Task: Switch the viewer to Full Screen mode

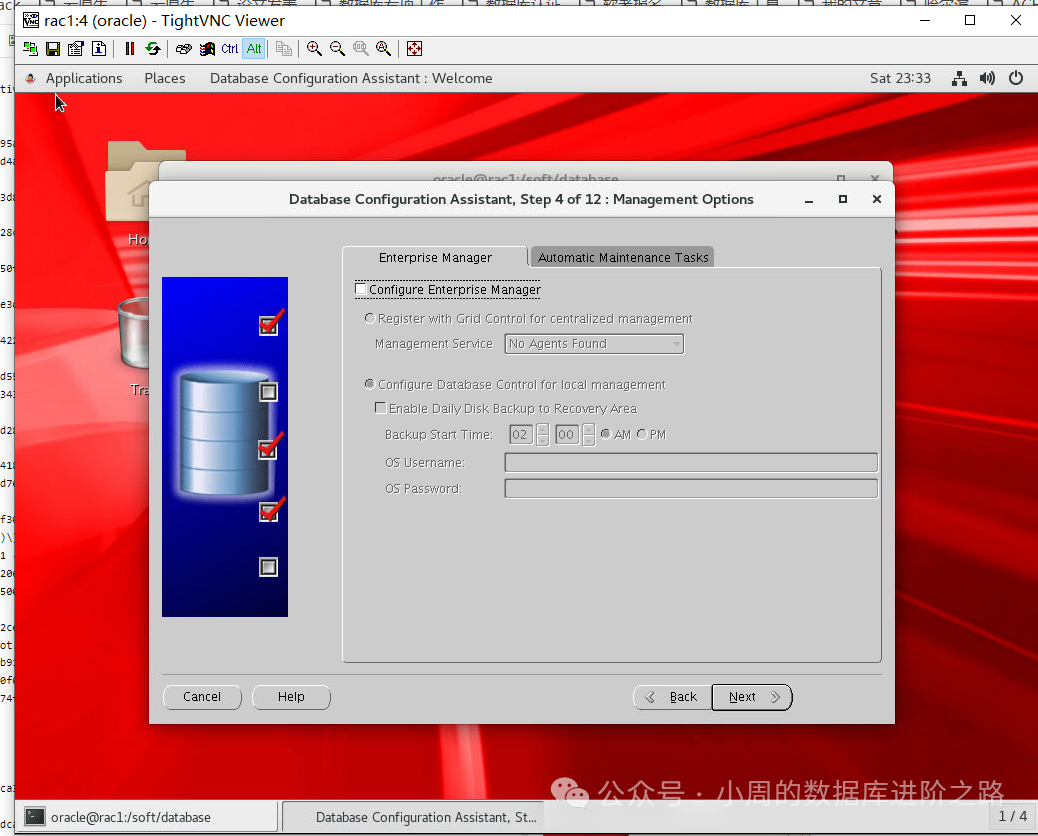Action: 414,48
